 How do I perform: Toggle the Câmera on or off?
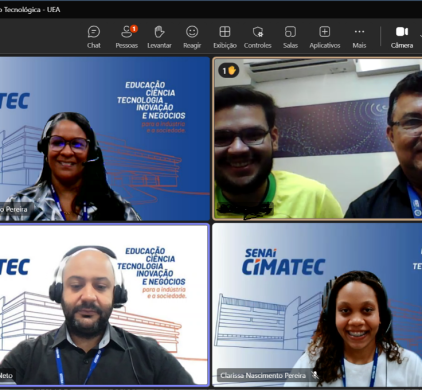[x=402, y=37]
